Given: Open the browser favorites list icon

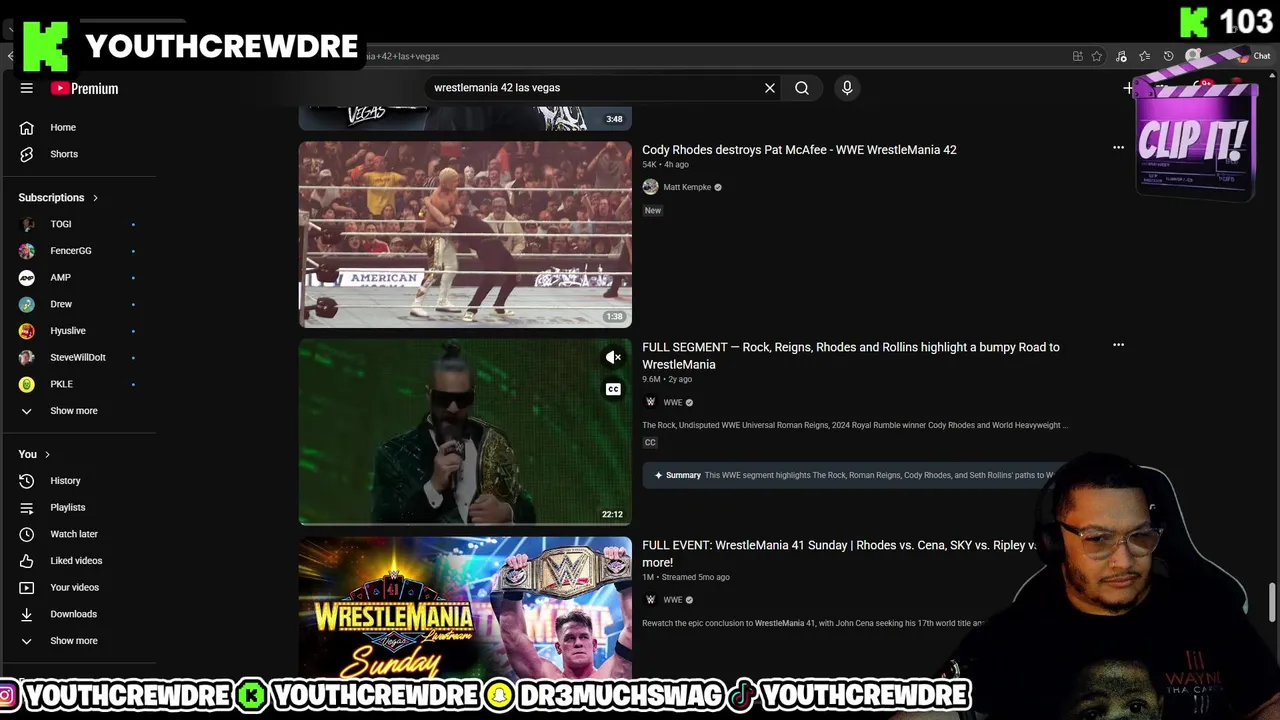Looking at the screenshot, I should (x=1145, y=56).
